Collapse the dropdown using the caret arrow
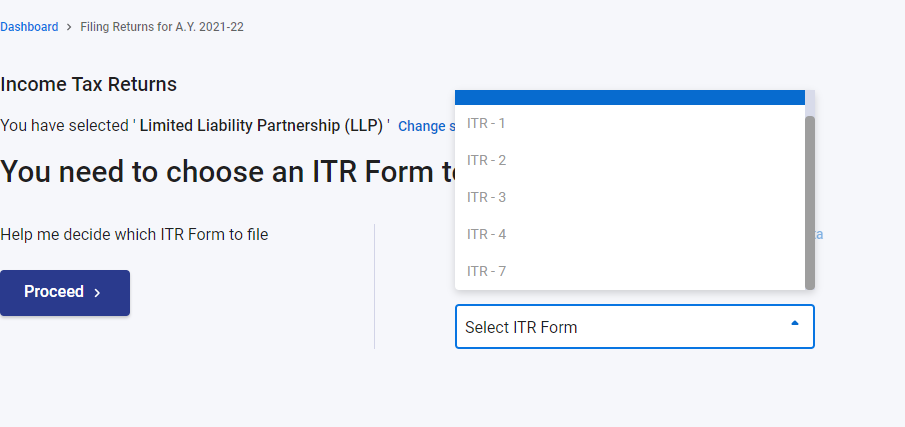Viewport: 905px width, 427px height. click(795, 324)
